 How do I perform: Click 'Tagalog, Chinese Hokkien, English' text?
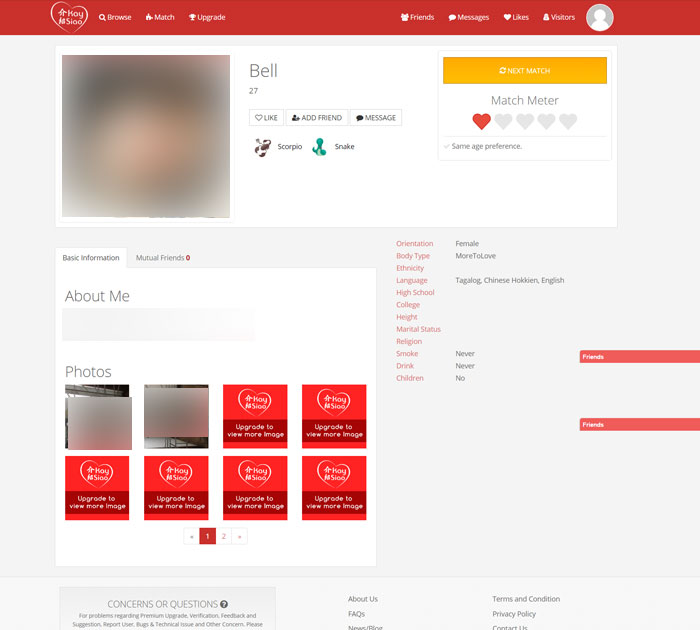[510, 280]
